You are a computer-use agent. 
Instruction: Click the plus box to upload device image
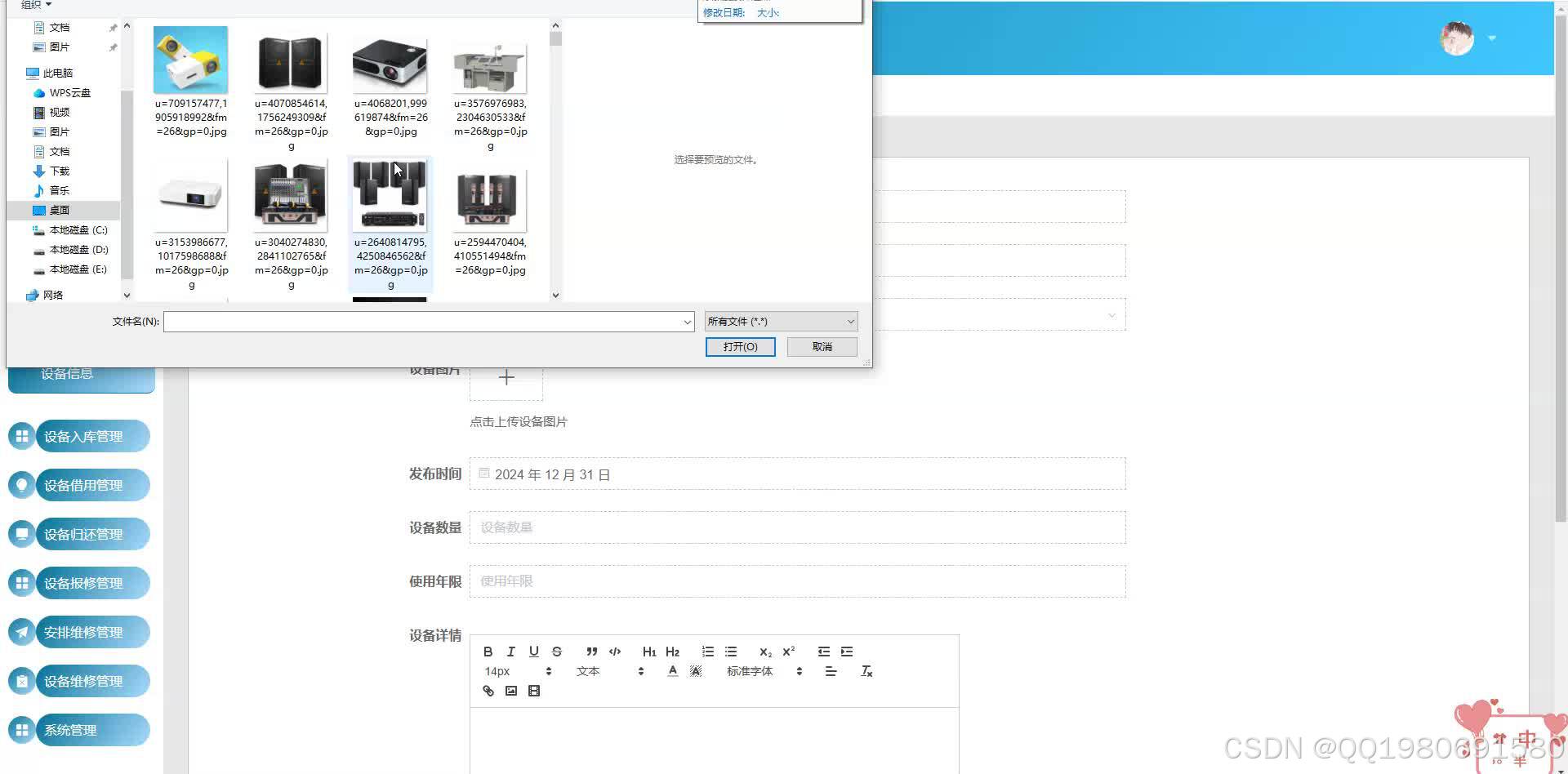pyautogui.click(x=506, y=377)
